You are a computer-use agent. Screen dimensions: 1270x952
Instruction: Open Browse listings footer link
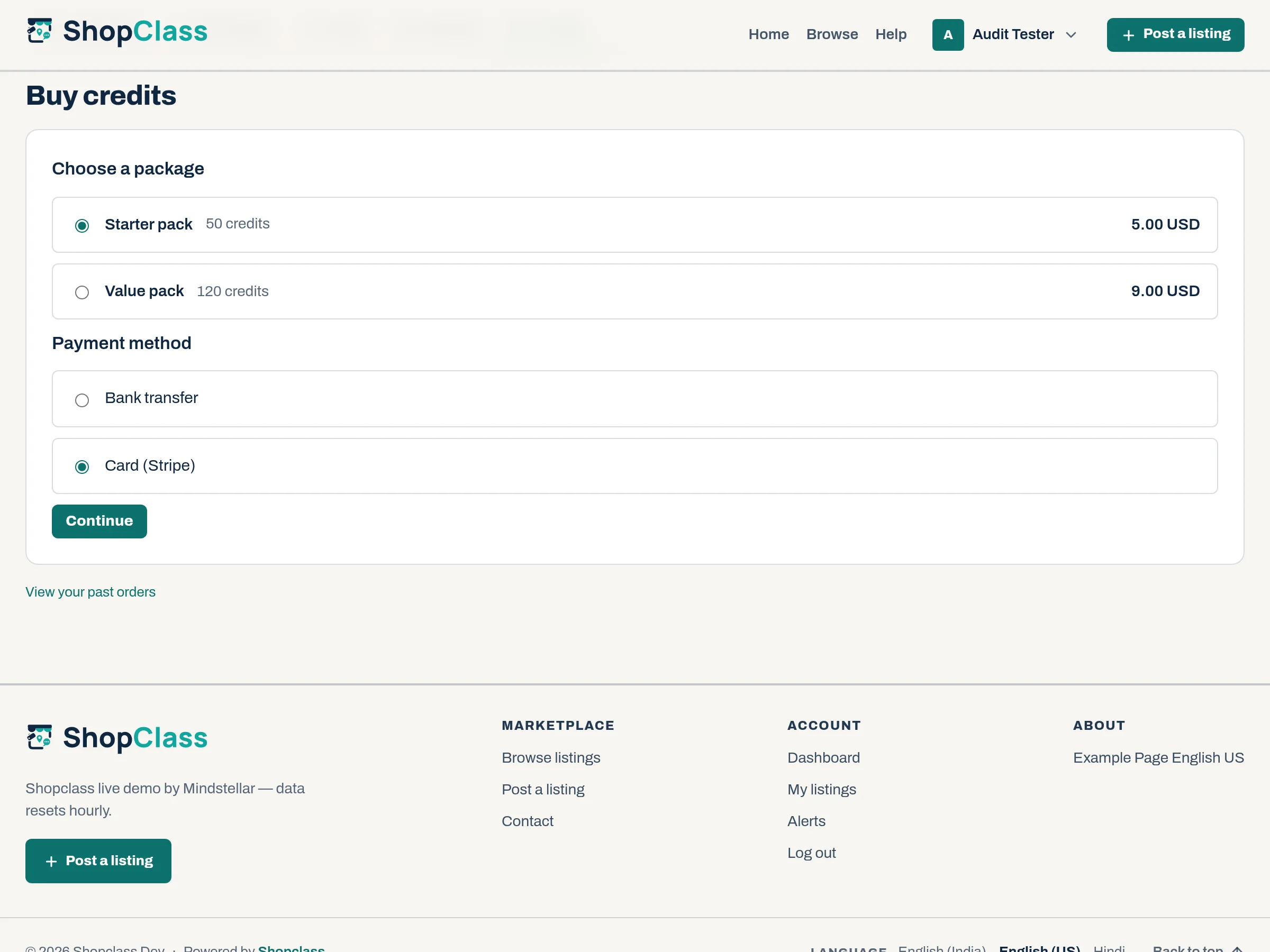(551, 757)
